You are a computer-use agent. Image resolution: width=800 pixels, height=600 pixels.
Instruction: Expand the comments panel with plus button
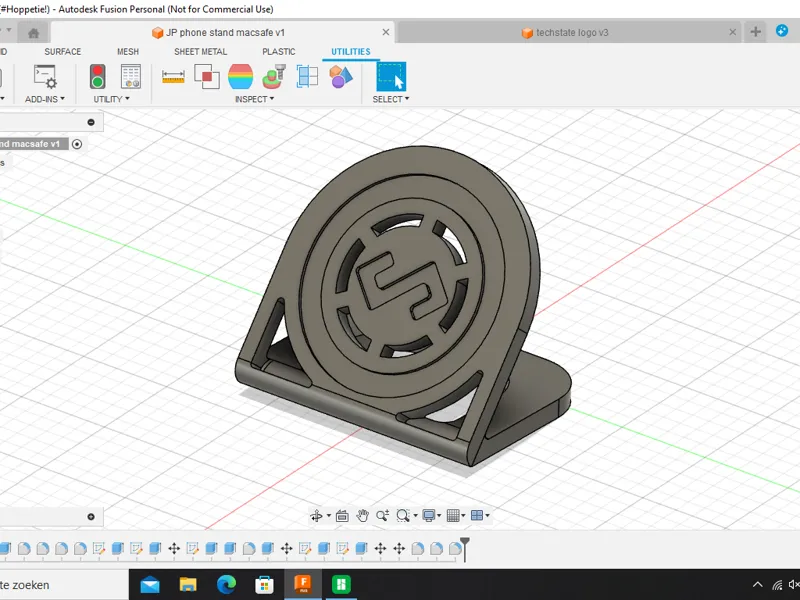pyautogui.click(x=91, y=517)
